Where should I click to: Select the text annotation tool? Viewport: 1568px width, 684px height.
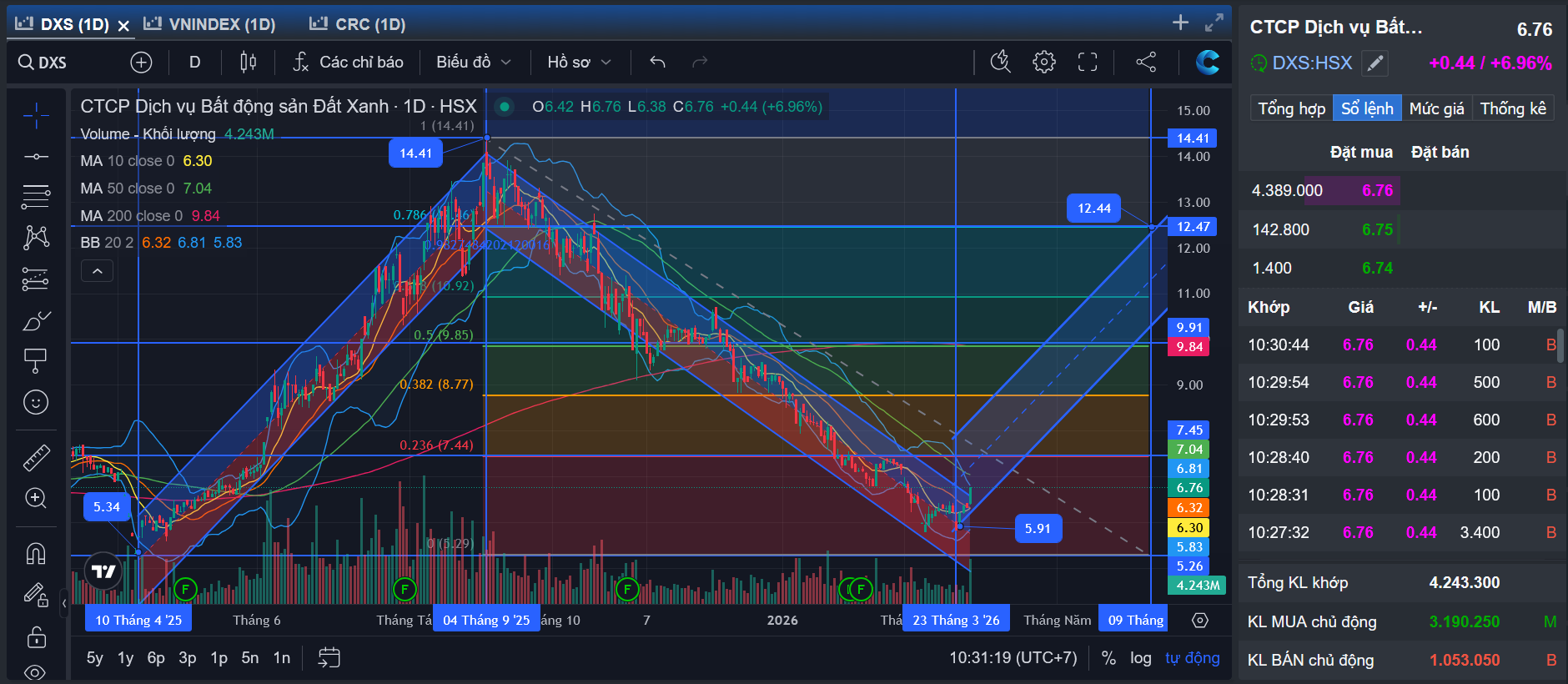click(36, 361)
